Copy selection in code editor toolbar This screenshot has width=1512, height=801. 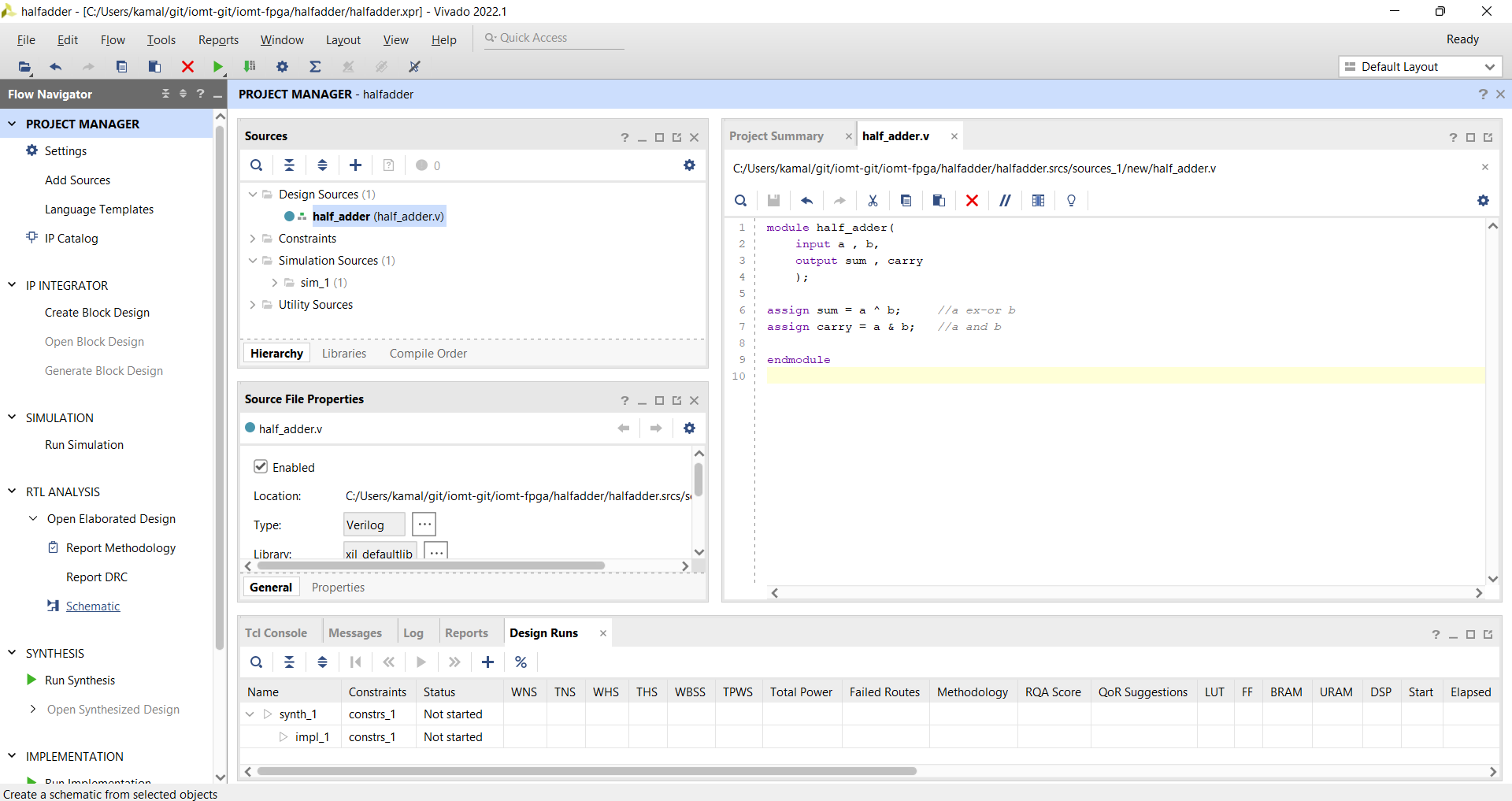pyautogui.click(x=906, y=201)
